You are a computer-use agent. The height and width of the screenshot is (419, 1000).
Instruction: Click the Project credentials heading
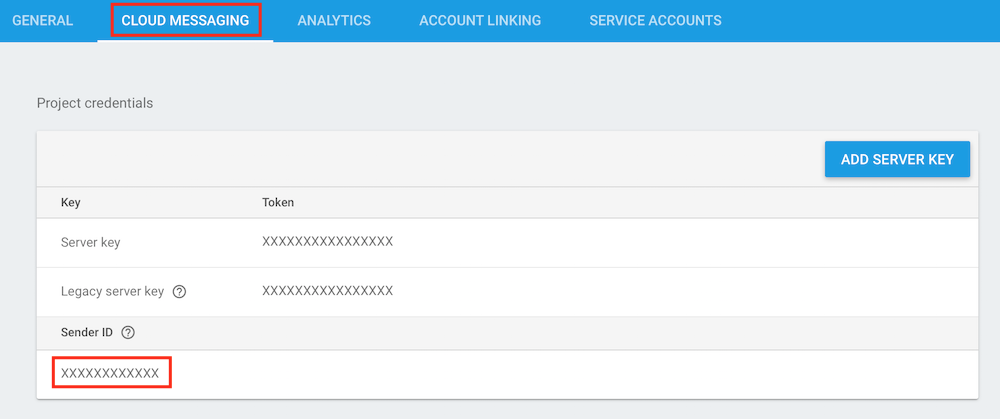click(95, 103)
